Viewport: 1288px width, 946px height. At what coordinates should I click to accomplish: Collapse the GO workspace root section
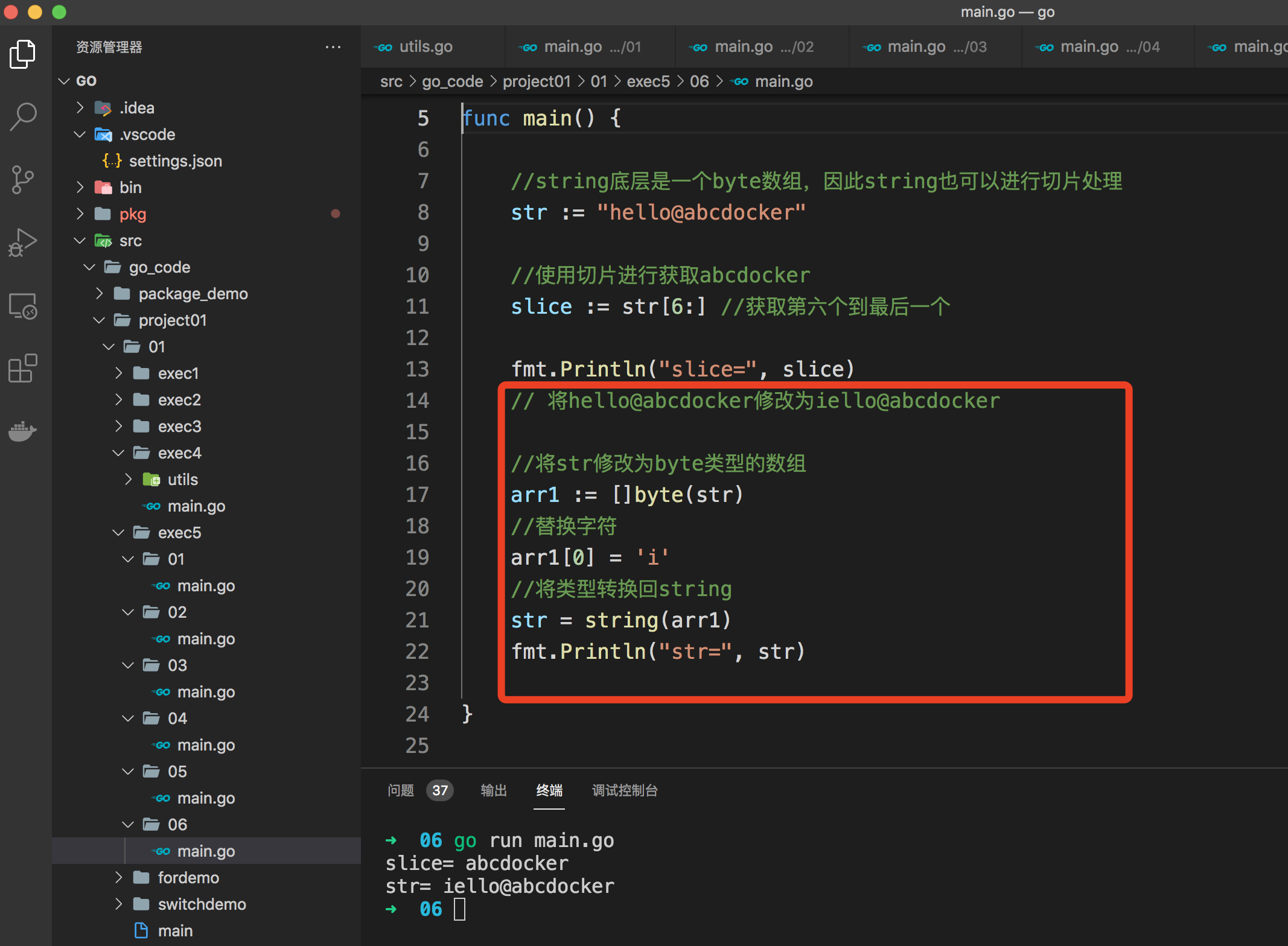point(86,81)
